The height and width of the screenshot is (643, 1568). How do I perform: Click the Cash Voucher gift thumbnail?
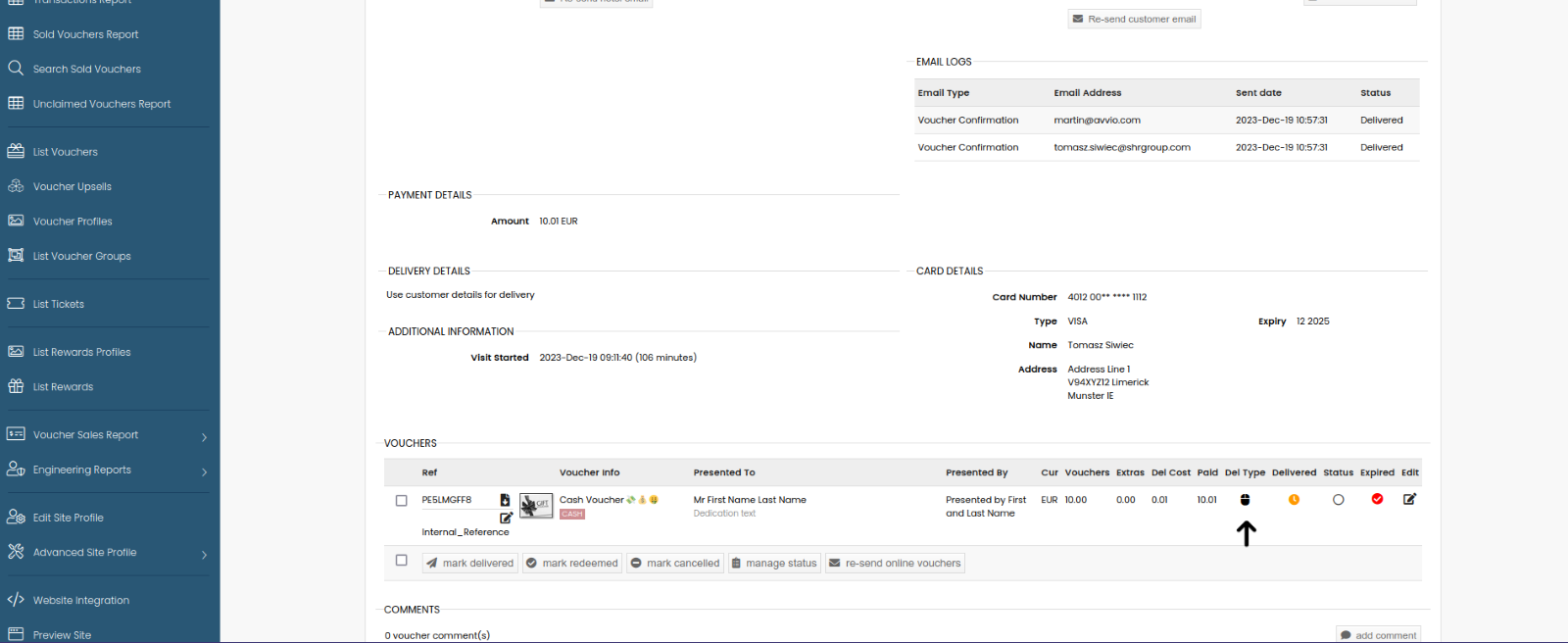[x=536, y=506]
